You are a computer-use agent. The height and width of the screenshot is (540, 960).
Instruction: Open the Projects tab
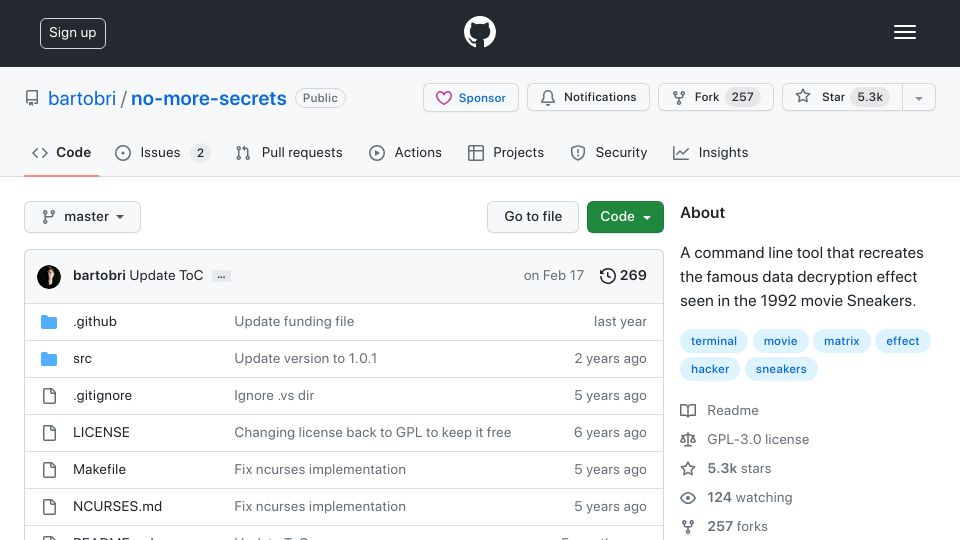point(506,152)
